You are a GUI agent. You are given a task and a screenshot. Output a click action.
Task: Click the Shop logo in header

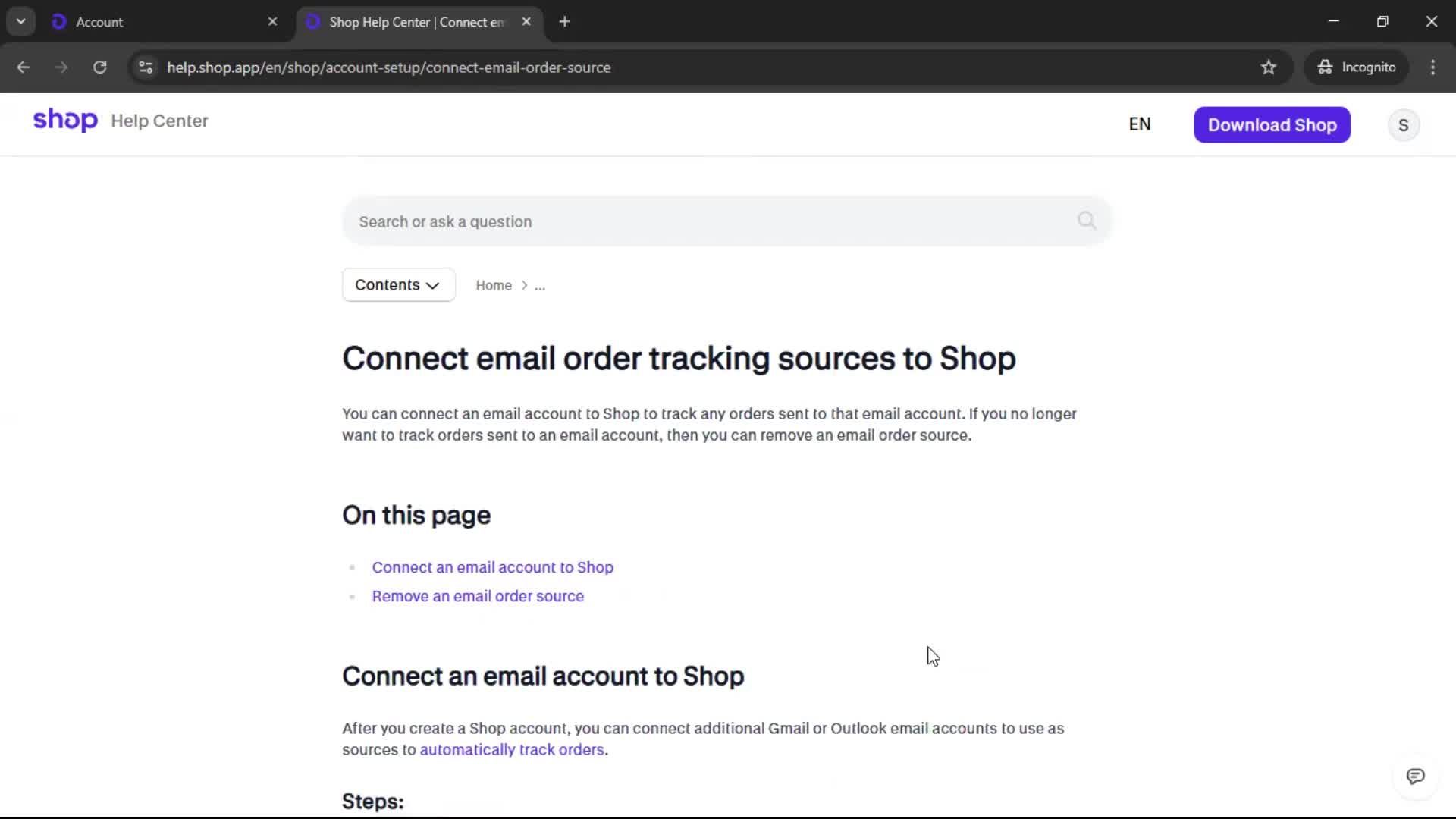pos(65,121)
